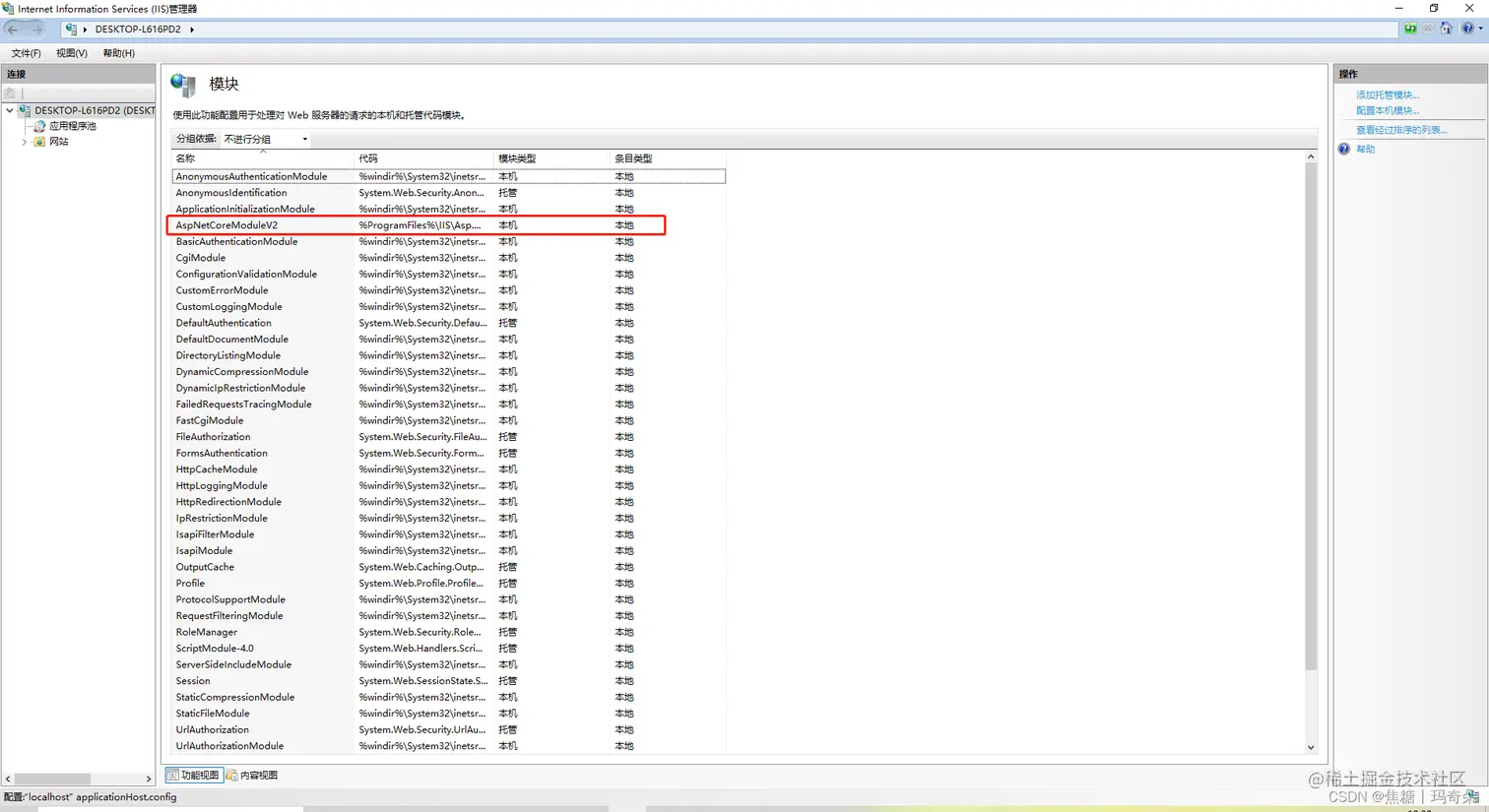Select IsapiFilterModule row
Screen dimensions: 1489x812
(x=449, y=534)
